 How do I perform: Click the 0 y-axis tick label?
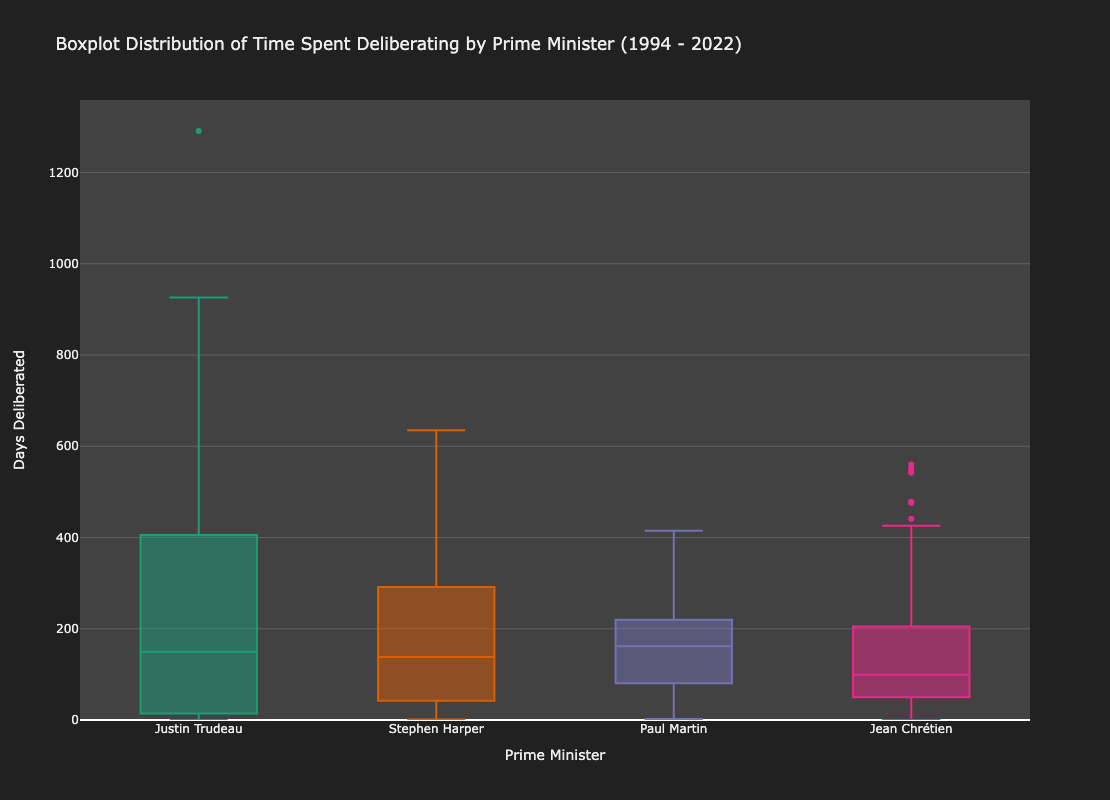(75, 720)
